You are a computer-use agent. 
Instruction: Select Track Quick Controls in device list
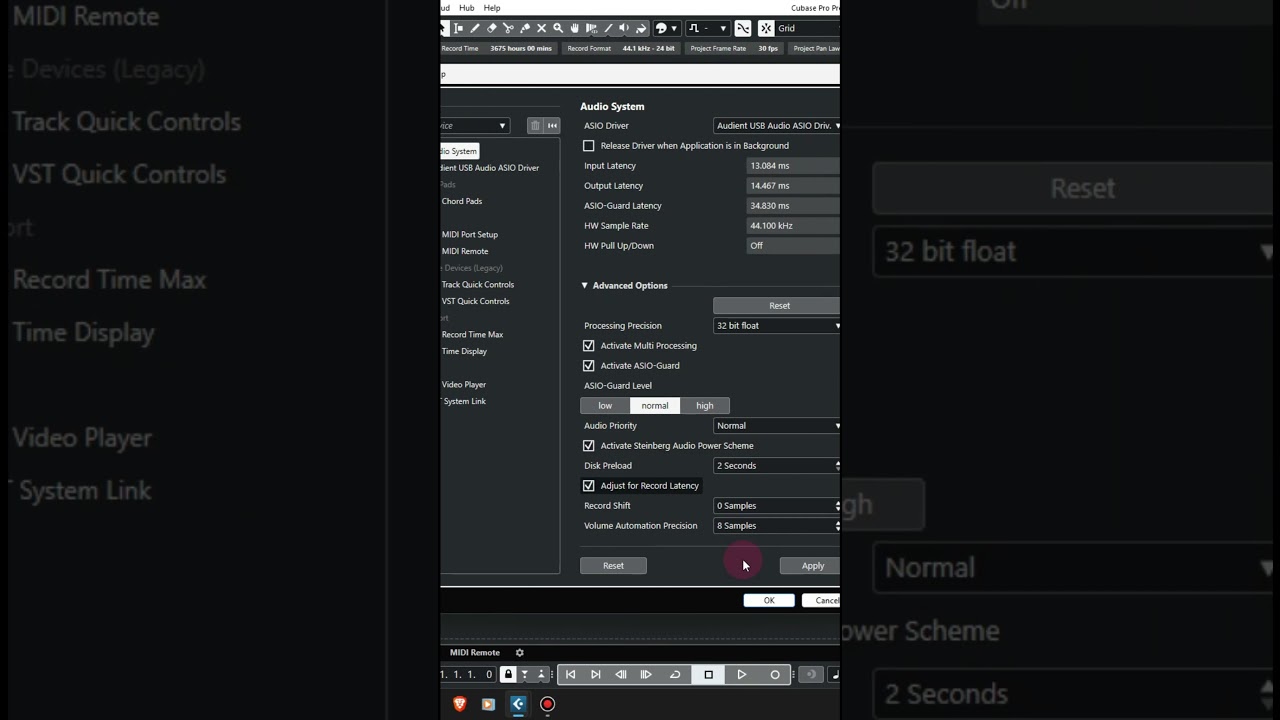478,284
